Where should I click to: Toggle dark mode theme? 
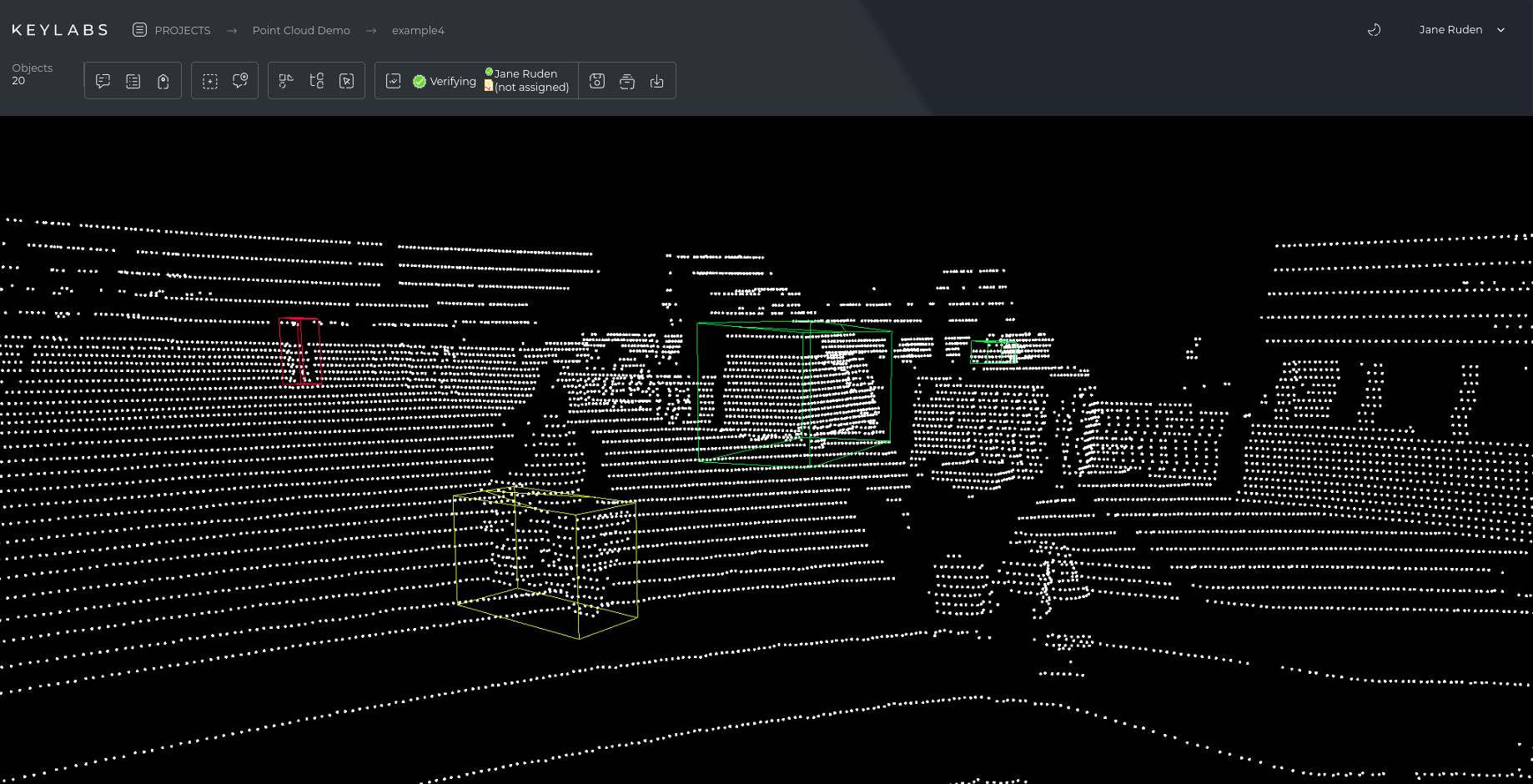coord(1373,29)
